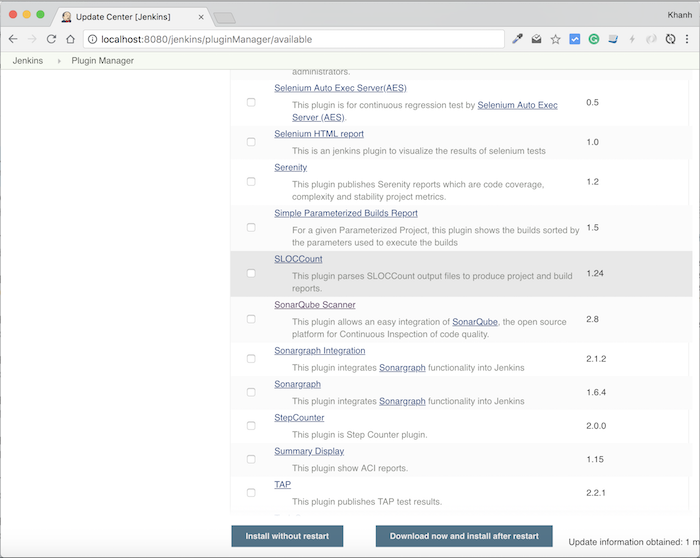Check Simple Parameterized Builds Report plugin
This screenshot has width=700, height=558.
(x=251, y=228)
